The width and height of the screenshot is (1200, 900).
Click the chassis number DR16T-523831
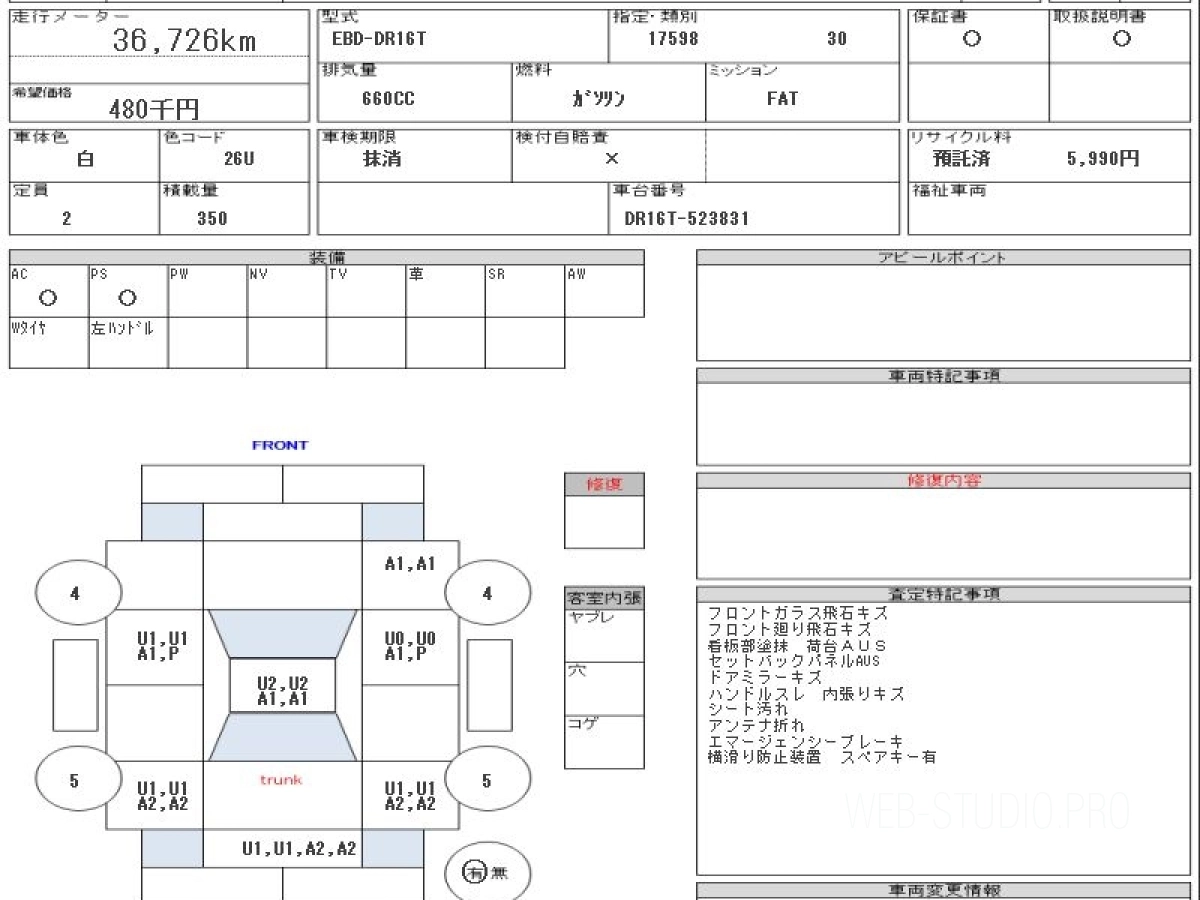pyautogui.click(x=686, y=218)
